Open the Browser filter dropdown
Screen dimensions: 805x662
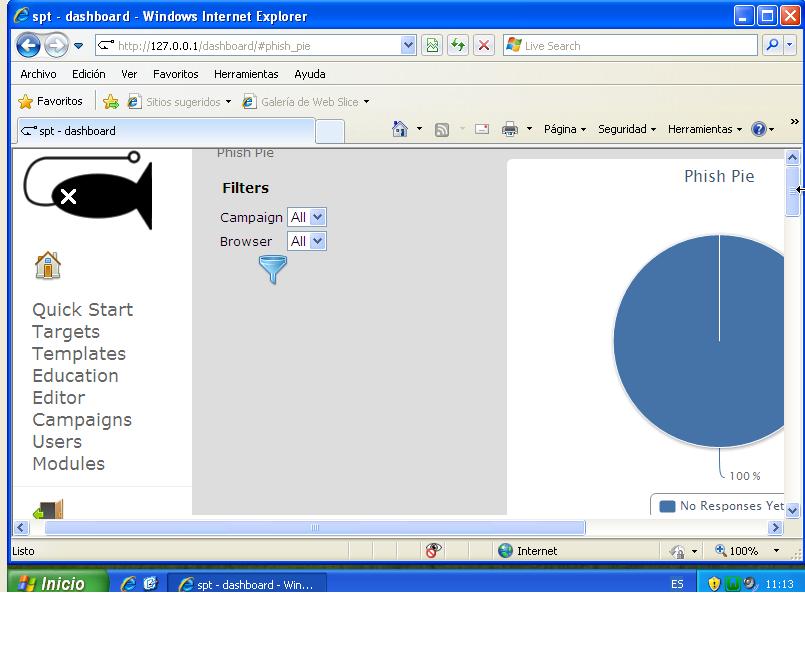(306, 241)
